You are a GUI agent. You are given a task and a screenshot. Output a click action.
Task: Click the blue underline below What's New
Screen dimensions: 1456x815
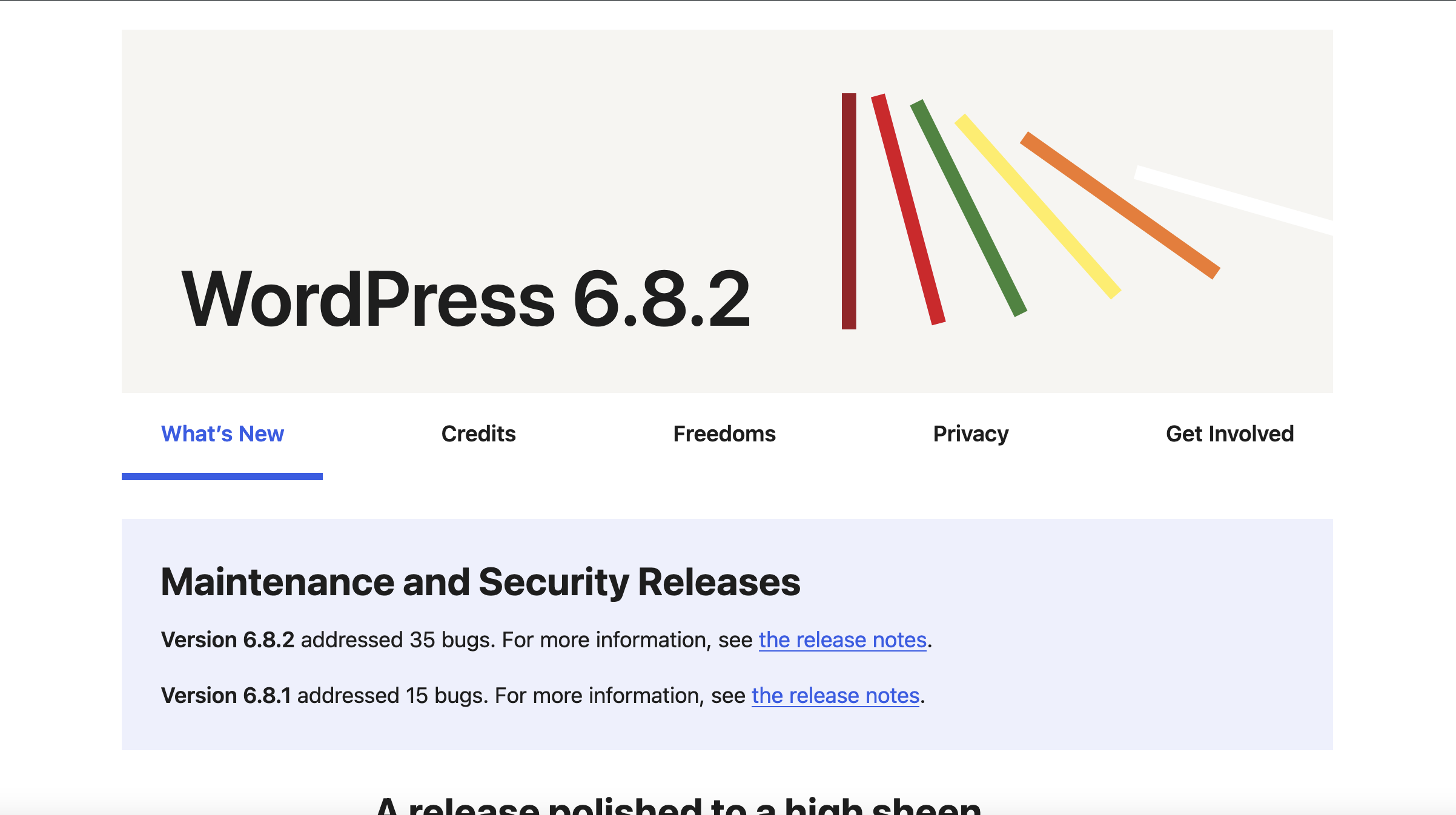(x=222, y=478)
